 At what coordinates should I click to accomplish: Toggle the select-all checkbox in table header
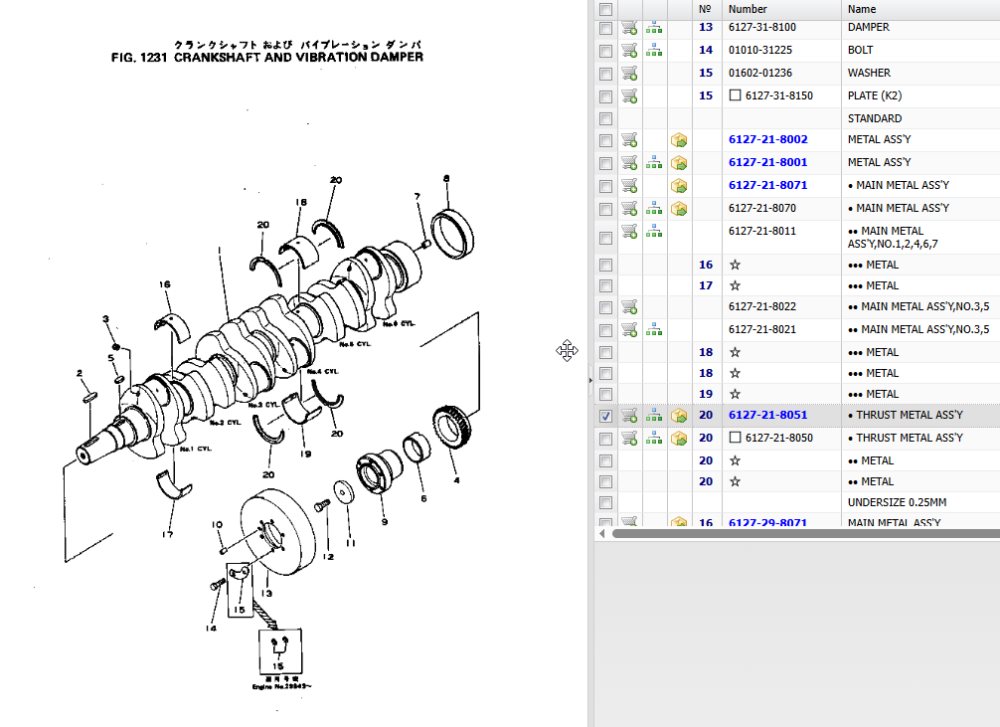tap(606, 10)
